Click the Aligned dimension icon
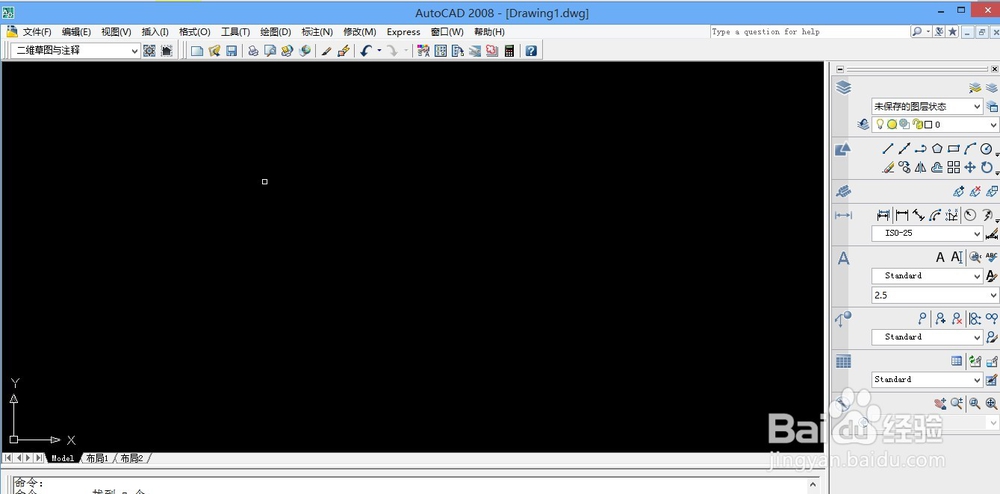Screen dimensions: 1000x494 pyautogui.click(x=918, y=215)
